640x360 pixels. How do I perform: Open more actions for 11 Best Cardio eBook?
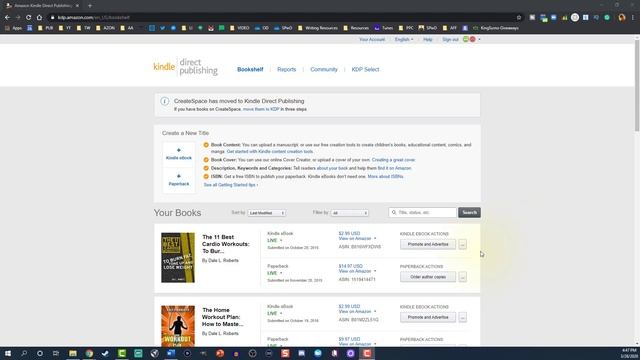(462, 244)
